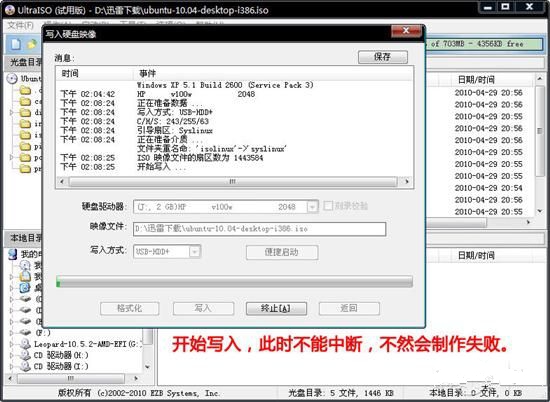Click the 终止[A] button

[x=276, y=309]
